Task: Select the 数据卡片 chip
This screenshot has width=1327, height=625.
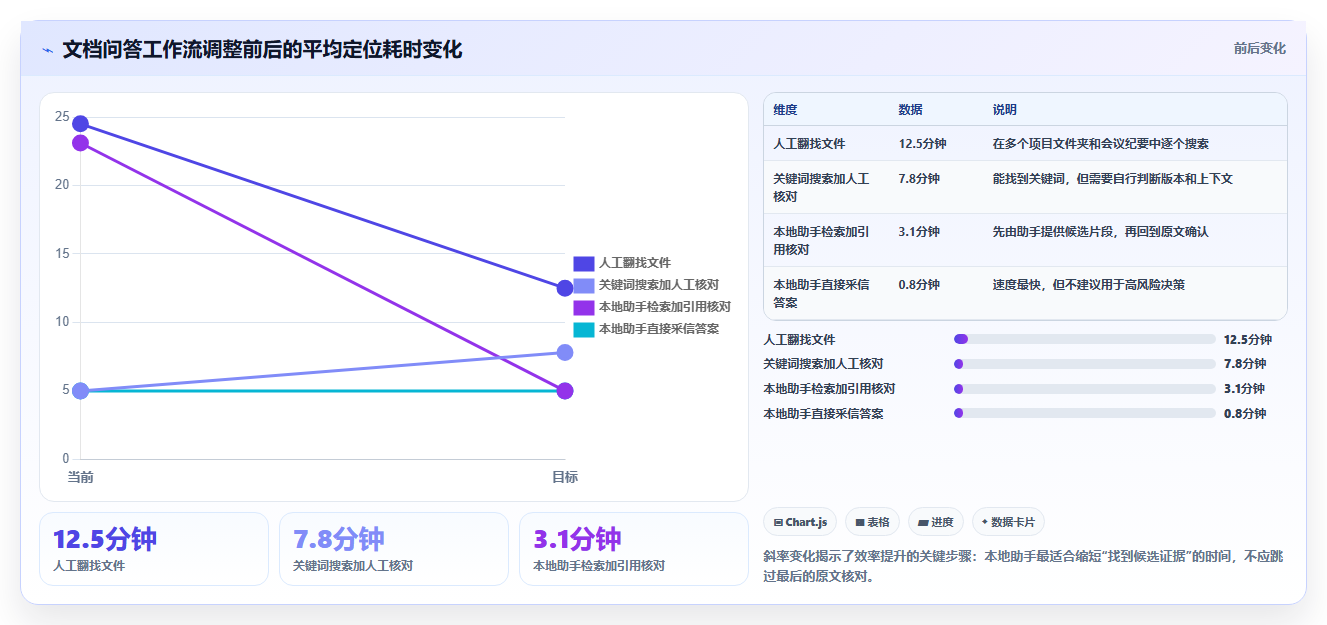Action: click(x=1008, y=522)
